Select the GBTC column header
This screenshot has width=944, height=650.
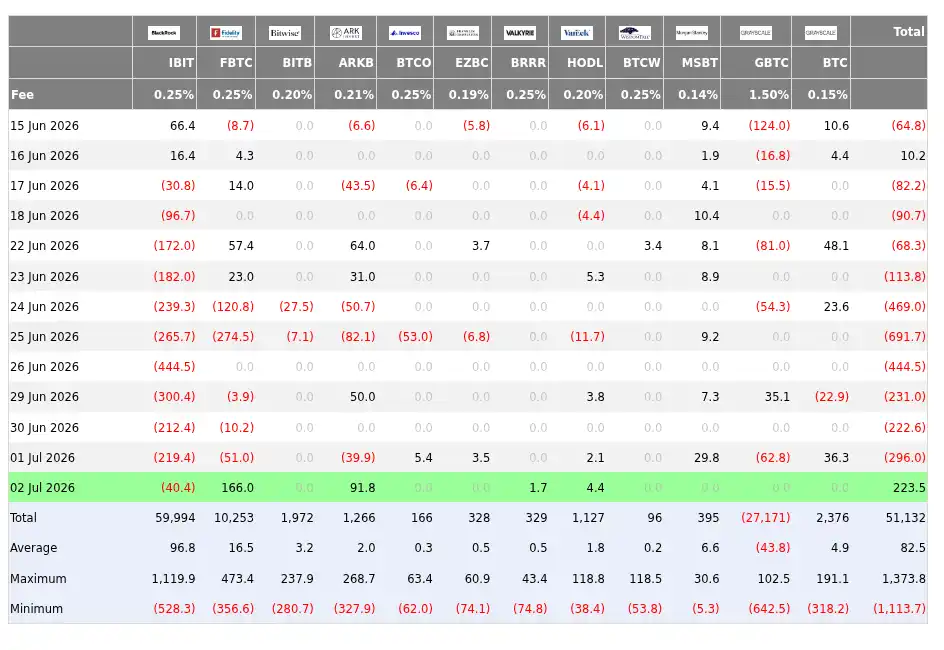(x=771, y=63)
